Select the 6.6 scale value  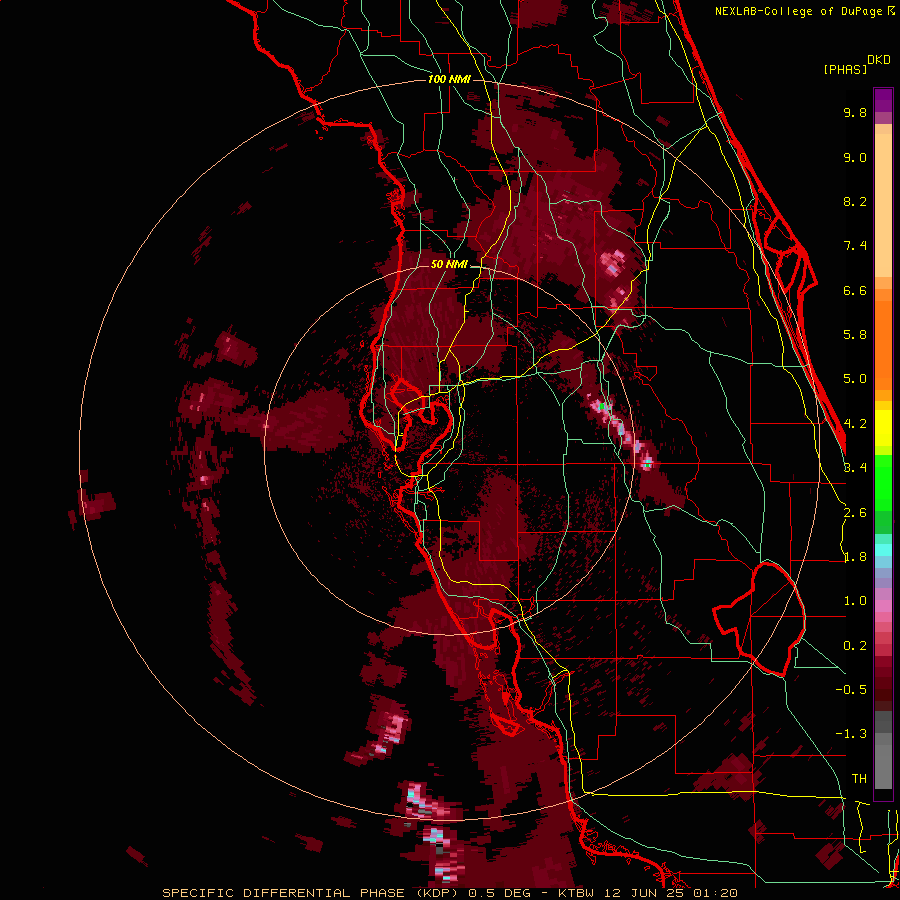pos(855,290)
